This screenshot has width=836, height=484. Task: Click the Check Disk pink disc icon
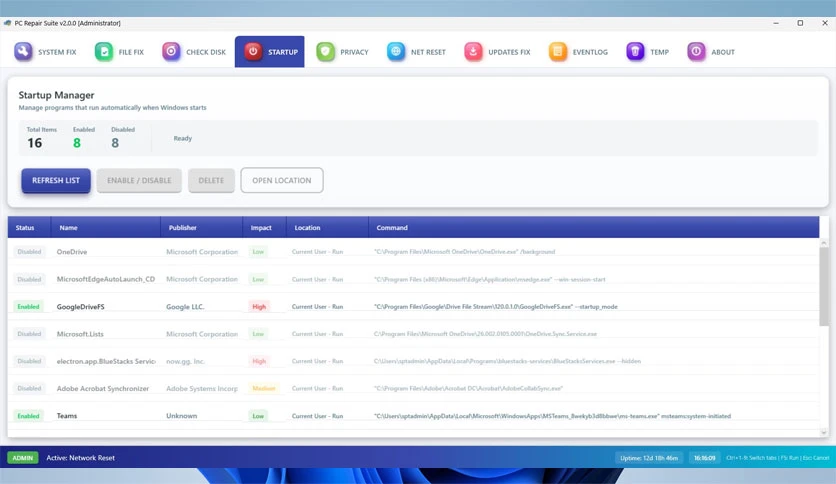pos(171,52)
